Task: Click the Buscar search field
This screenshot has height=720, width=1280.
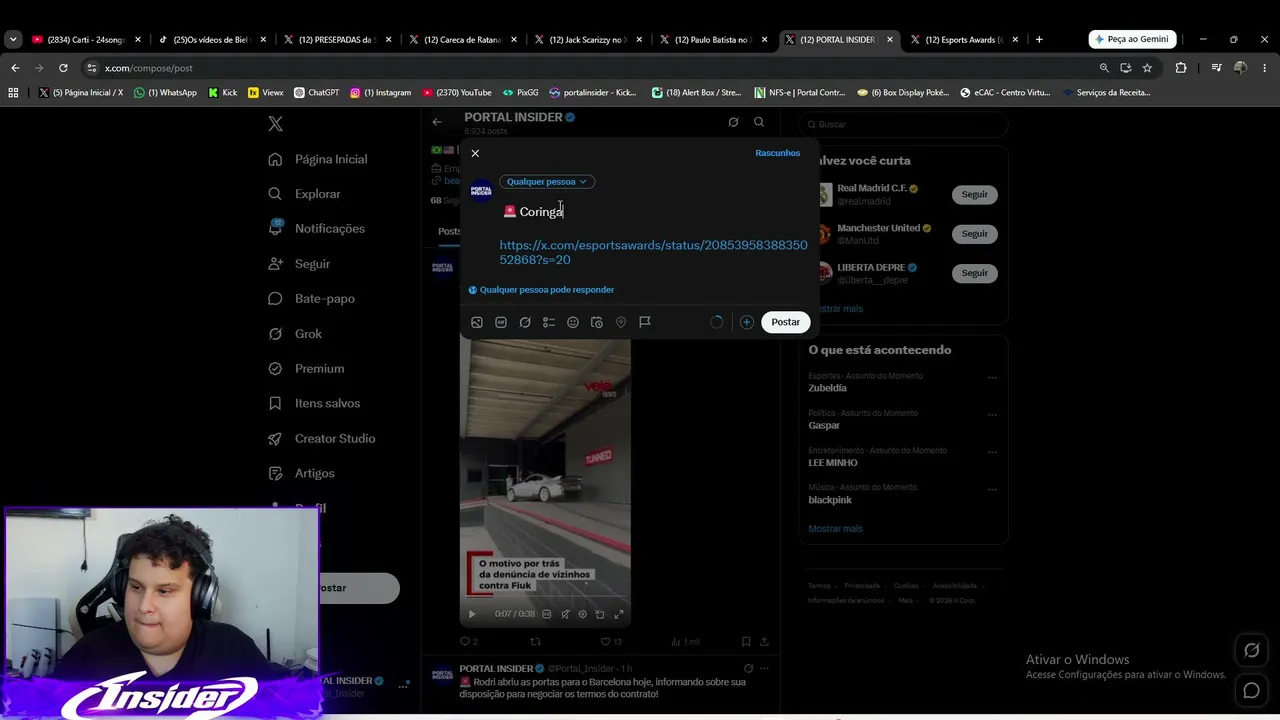Action: (905, 124)
